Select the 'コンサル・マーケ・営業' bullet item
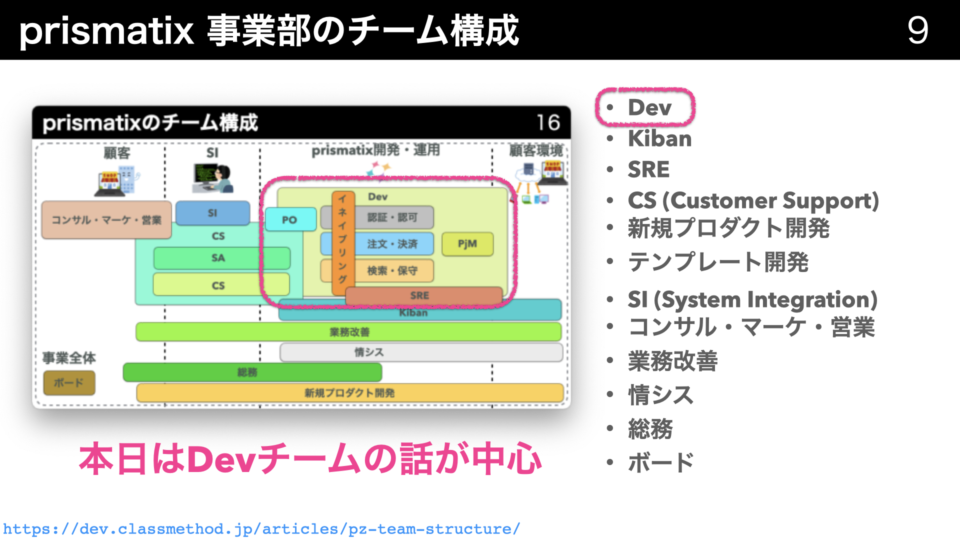 coord(751,327)
